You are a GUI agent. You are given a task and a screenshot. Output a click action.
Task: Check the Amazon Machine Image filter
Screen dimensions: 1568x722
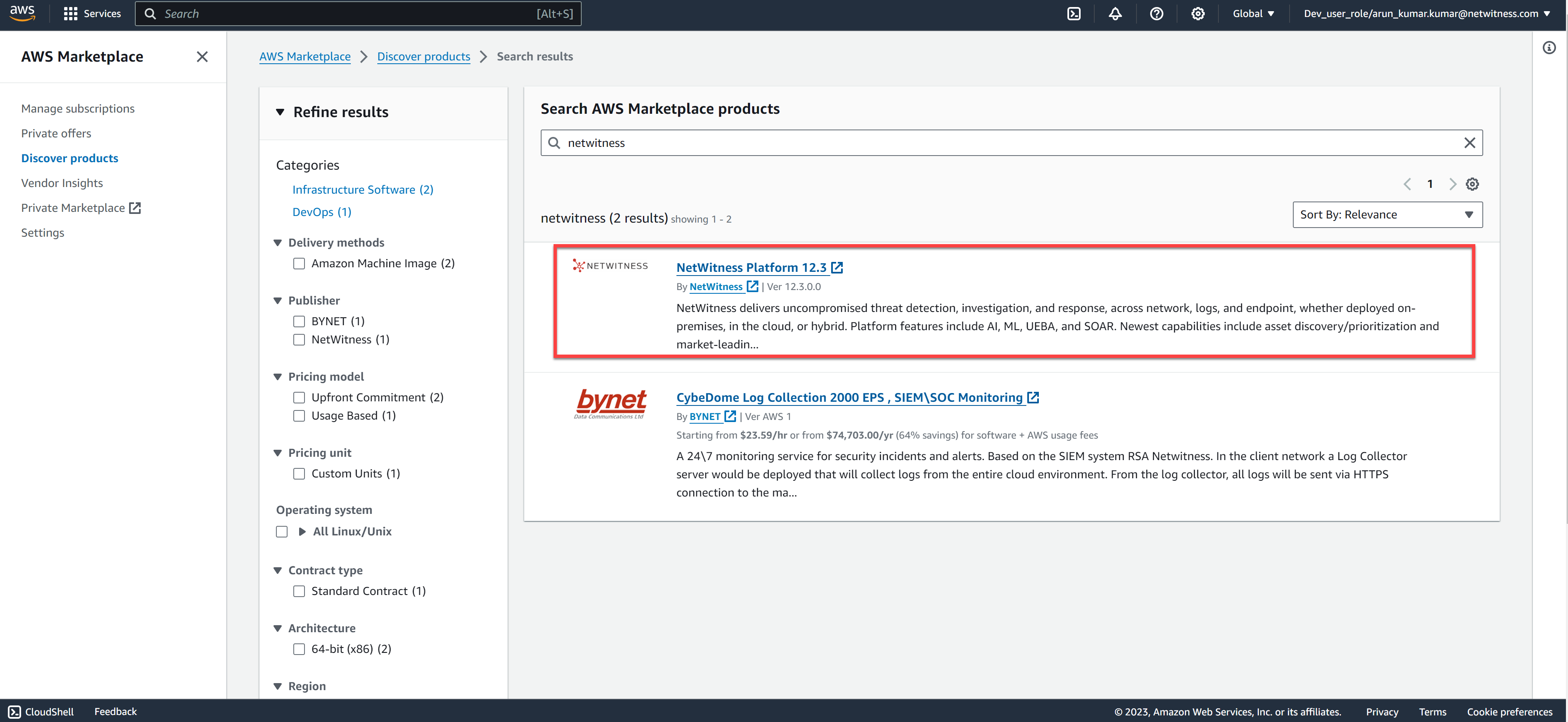tap(299, 264)
